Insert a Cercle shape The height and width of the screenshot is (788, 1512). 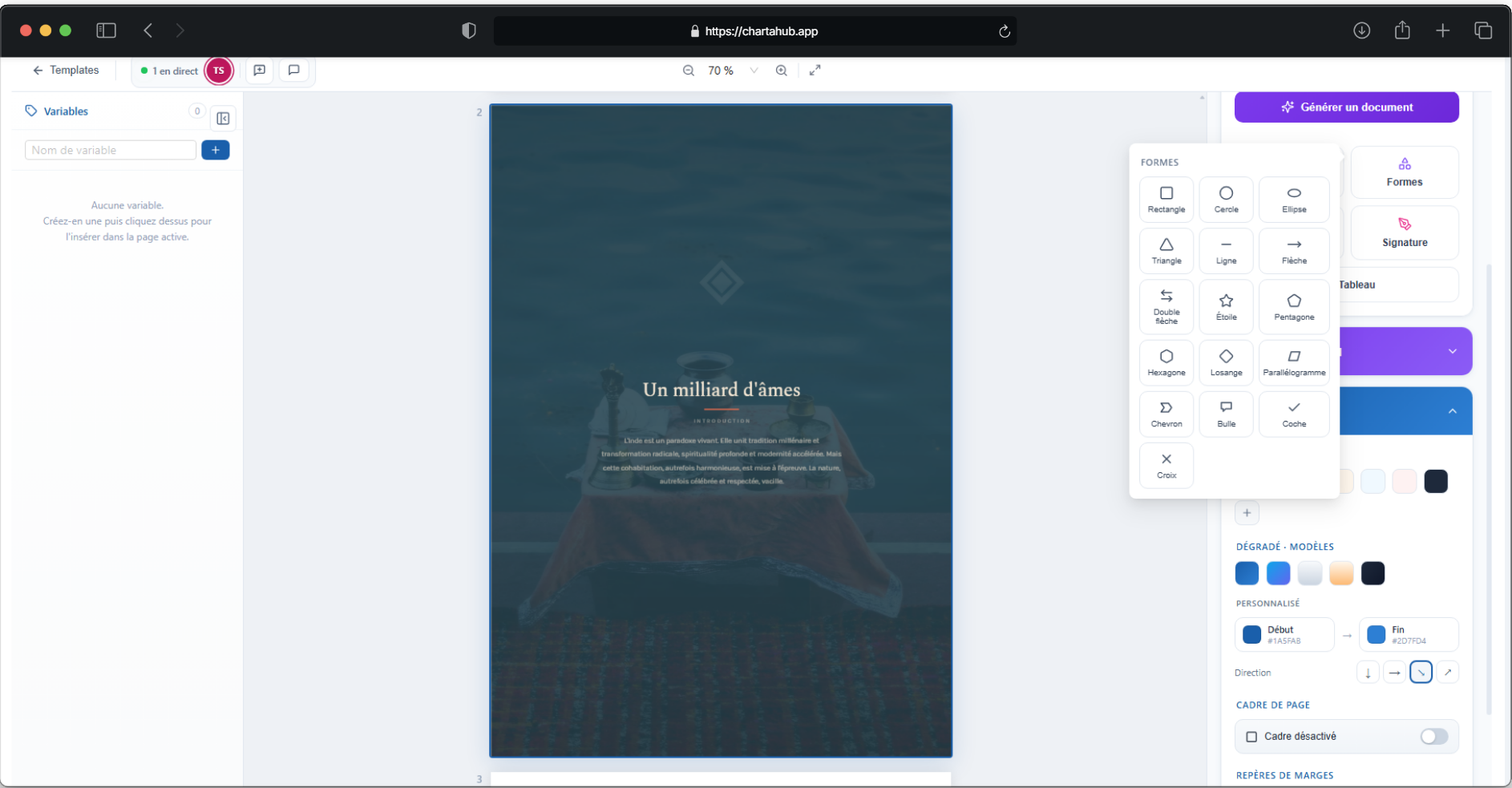pos(1227,200)
